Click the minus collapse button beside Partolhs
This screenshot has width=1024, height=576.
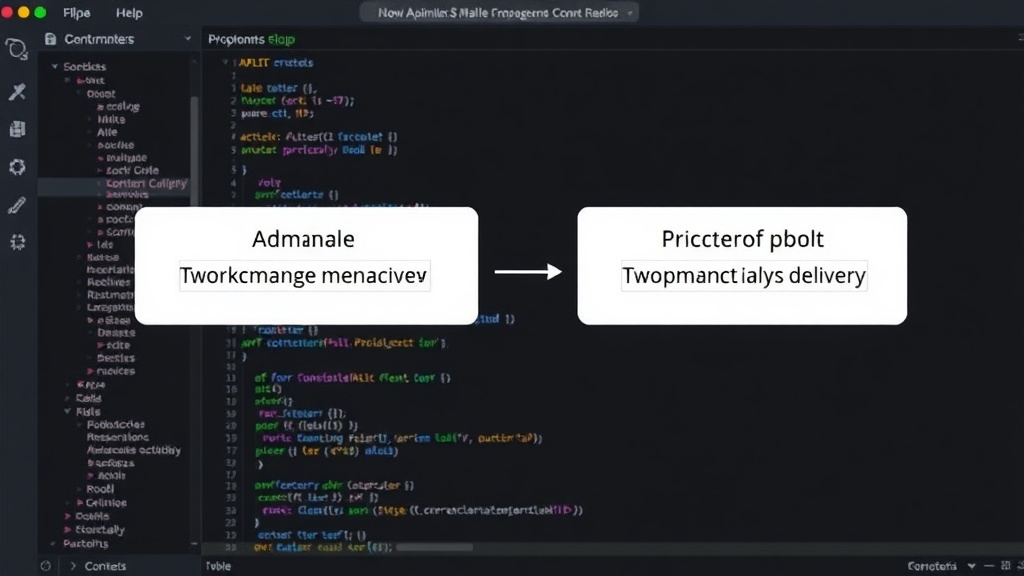(194, 543)
